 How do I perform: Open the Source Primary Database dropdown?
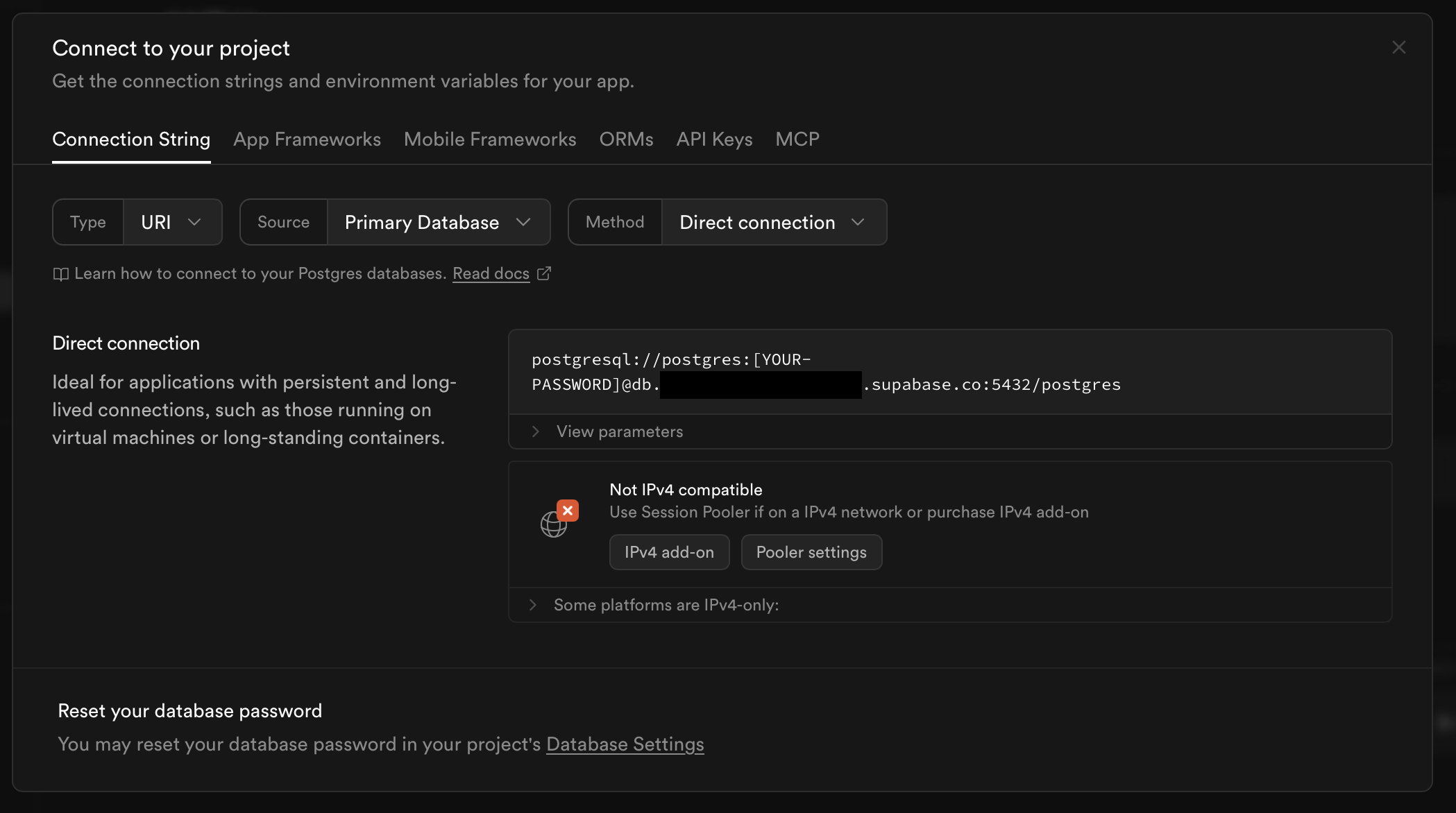[438, 222]
